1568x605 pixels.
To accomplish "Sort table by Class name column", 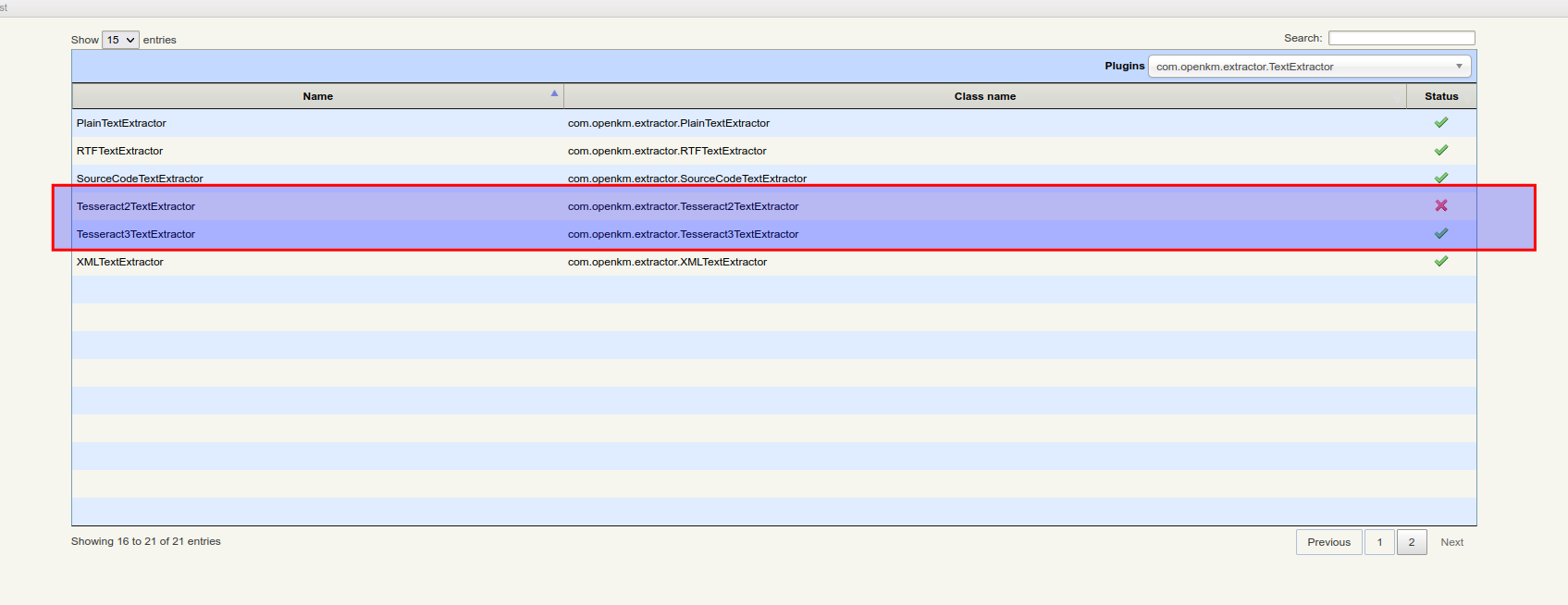I will [x=984, y=96].
